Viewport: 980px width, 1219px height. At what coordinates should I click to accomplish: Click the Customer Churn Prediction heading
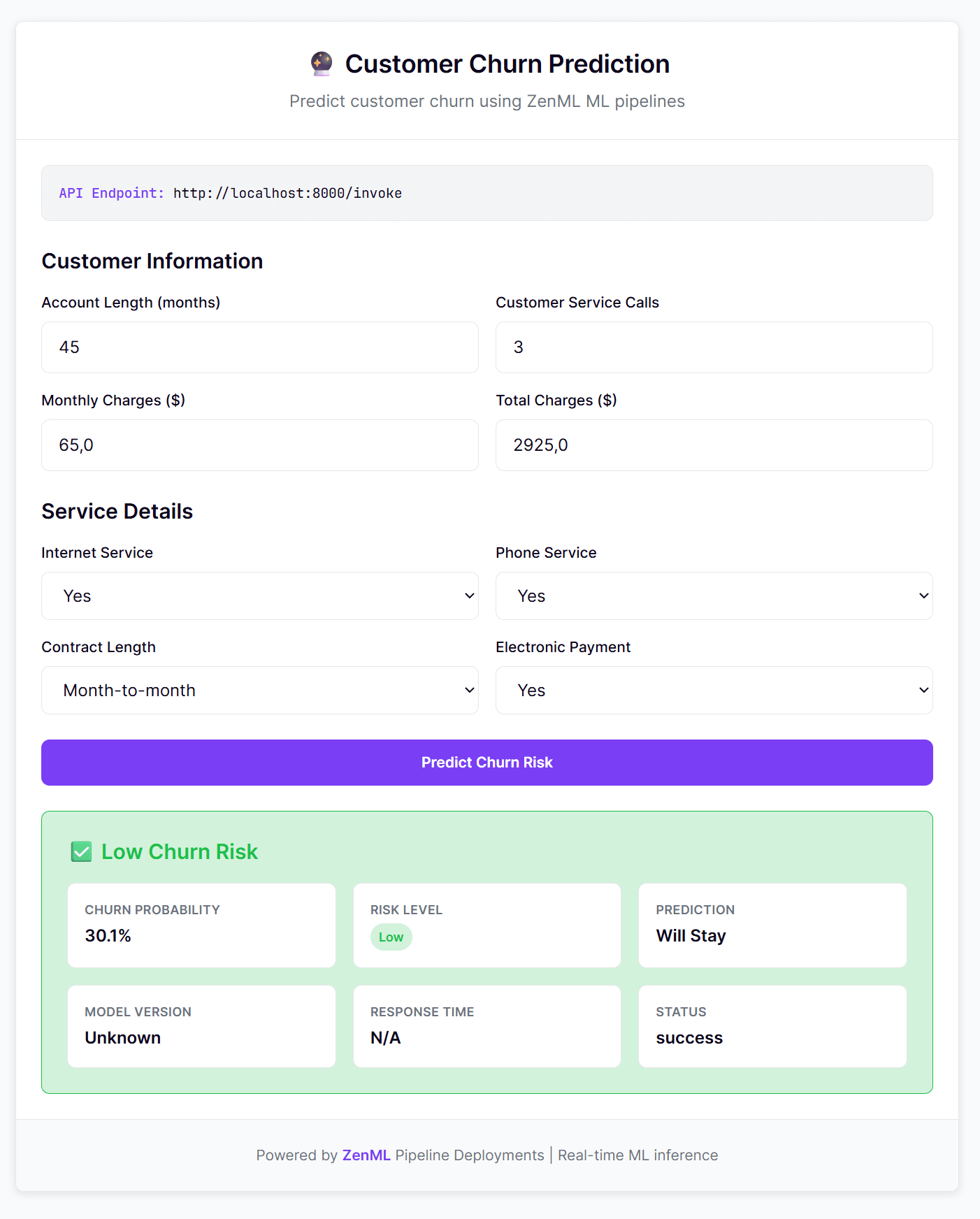point(507,64)
